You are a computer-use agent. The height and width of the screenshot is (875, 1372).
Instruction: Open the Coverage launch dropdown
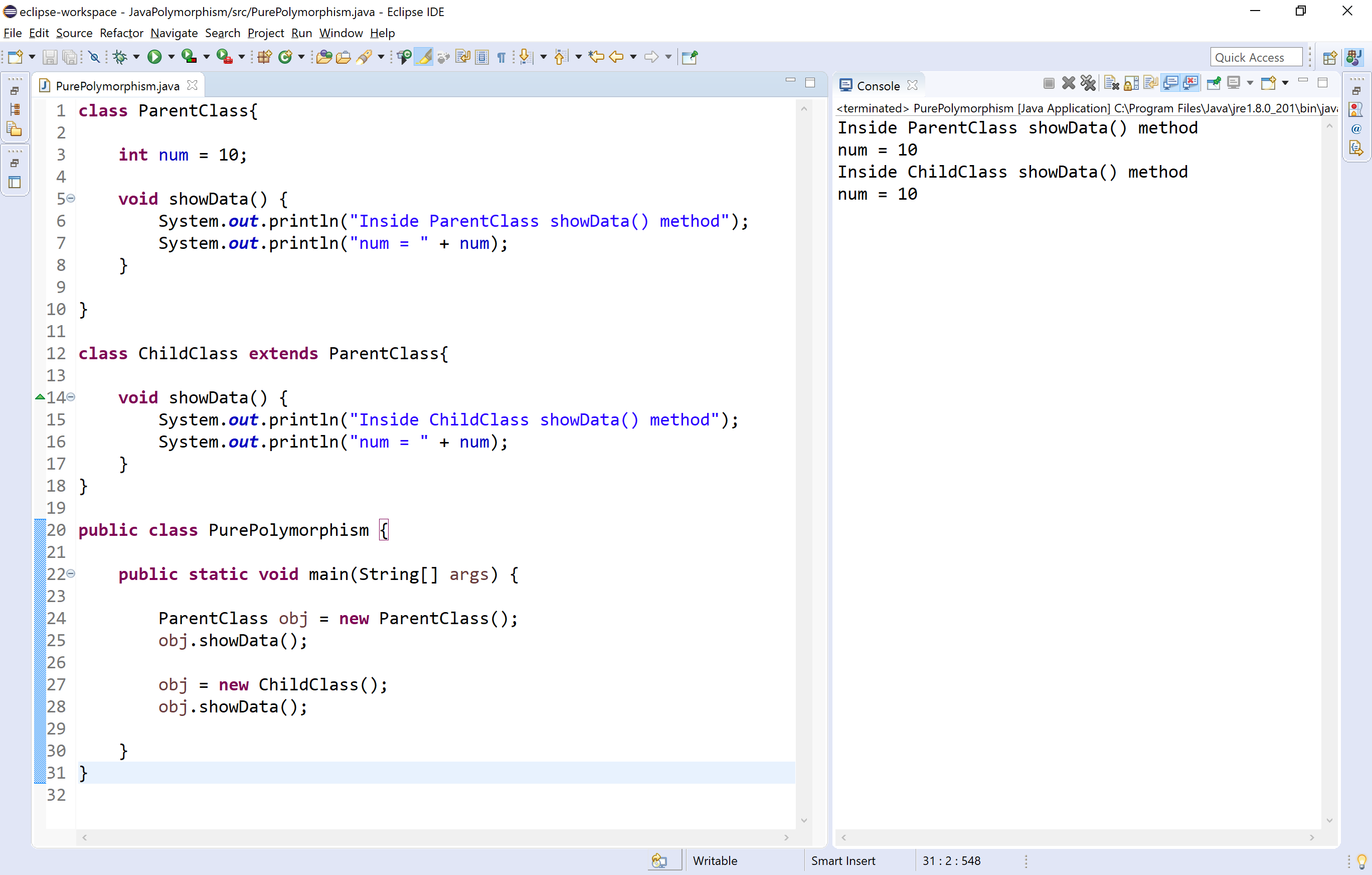(206, 57)
